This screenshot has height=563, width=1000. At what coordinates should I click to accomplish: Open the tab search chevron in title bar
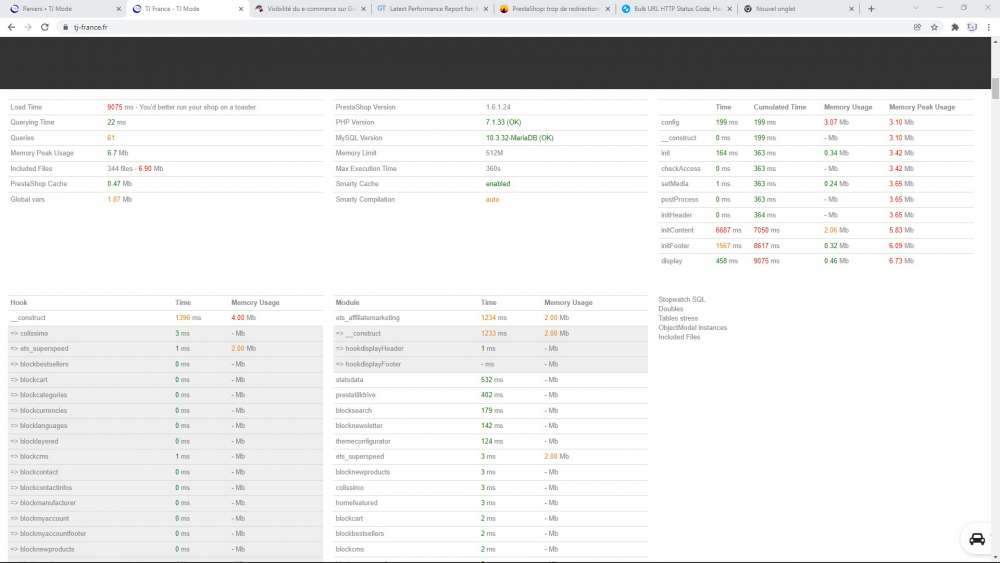pyautogui.click(x=916, y=8)
